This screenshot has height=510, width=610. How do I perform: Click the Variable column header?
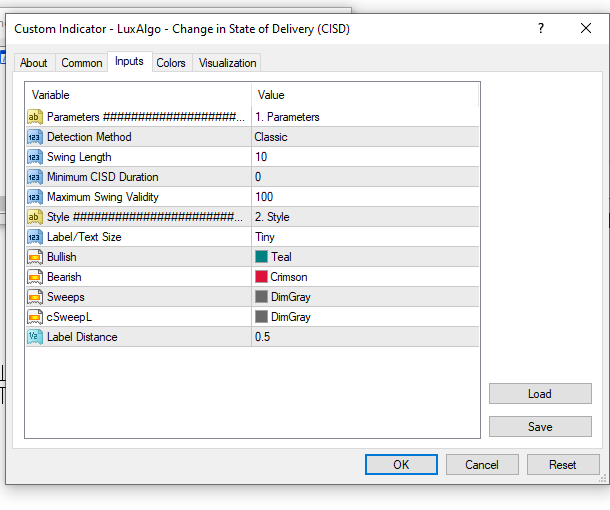138,95
